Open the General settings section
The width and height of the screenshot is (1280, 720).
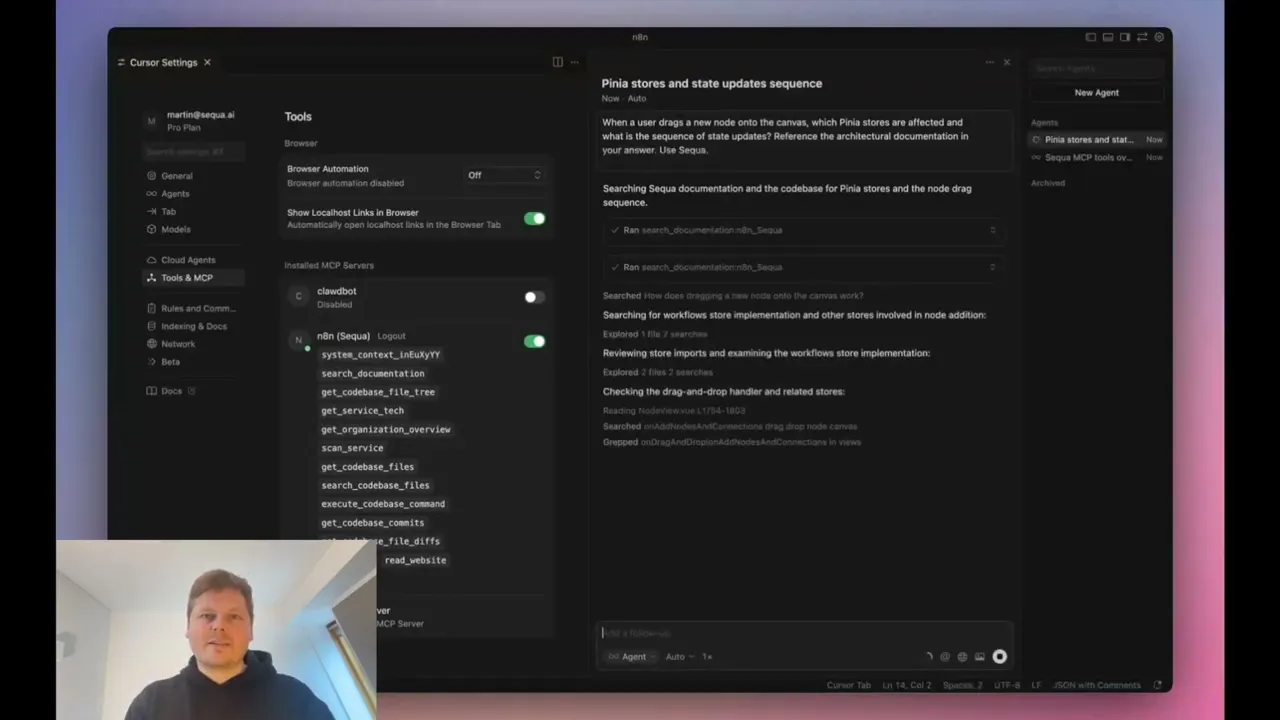(x=176, y=176)
